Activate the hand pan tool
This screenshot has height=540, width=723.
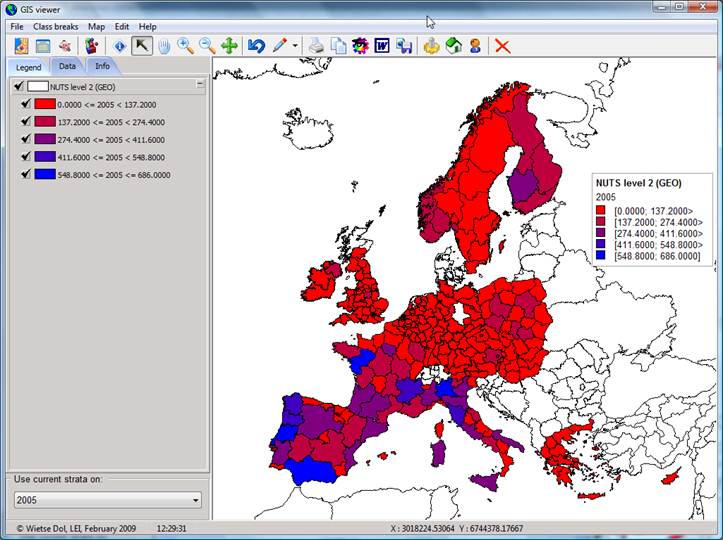164,45
